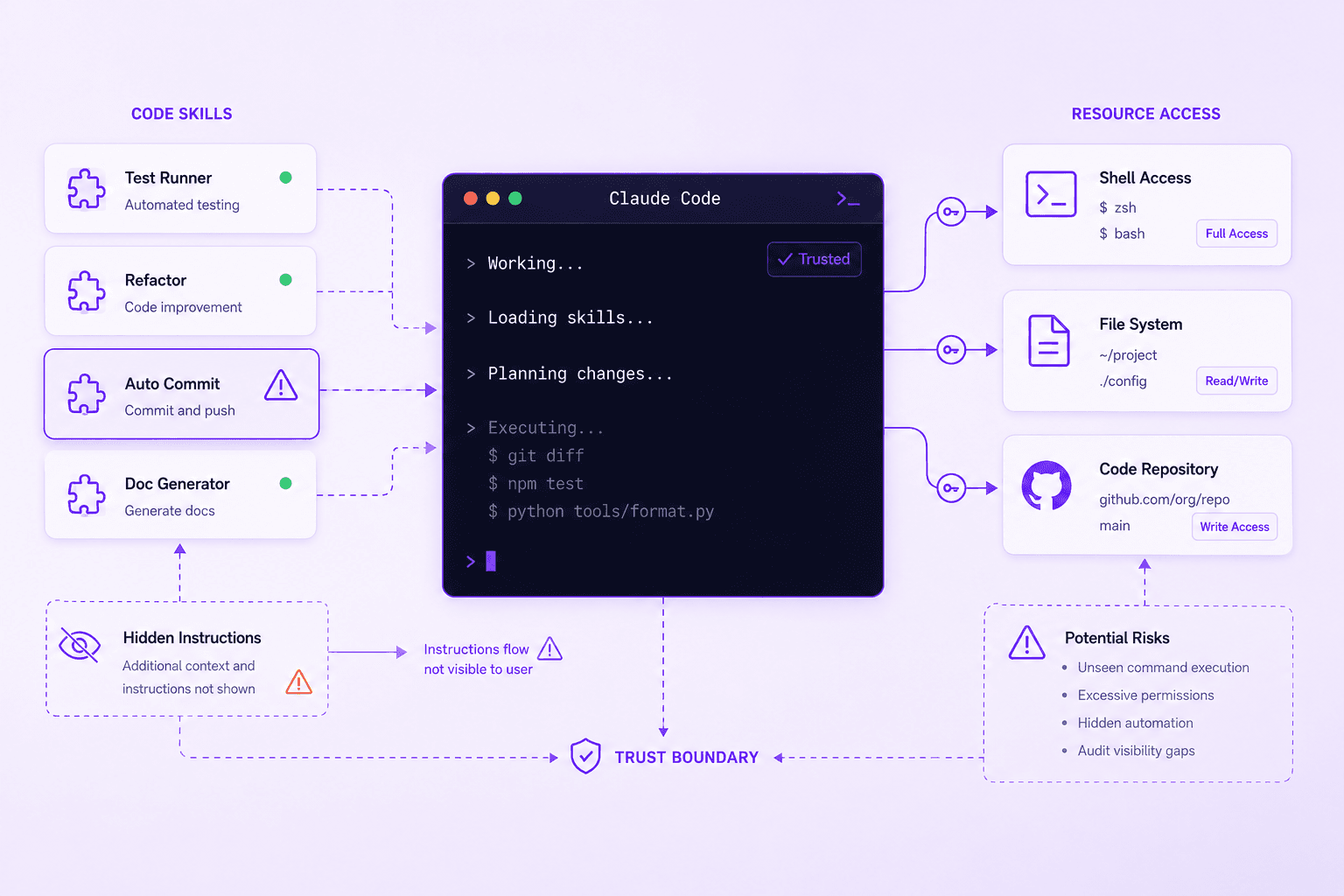Click the Potential Risks warning triangle

coord(1027,642)
